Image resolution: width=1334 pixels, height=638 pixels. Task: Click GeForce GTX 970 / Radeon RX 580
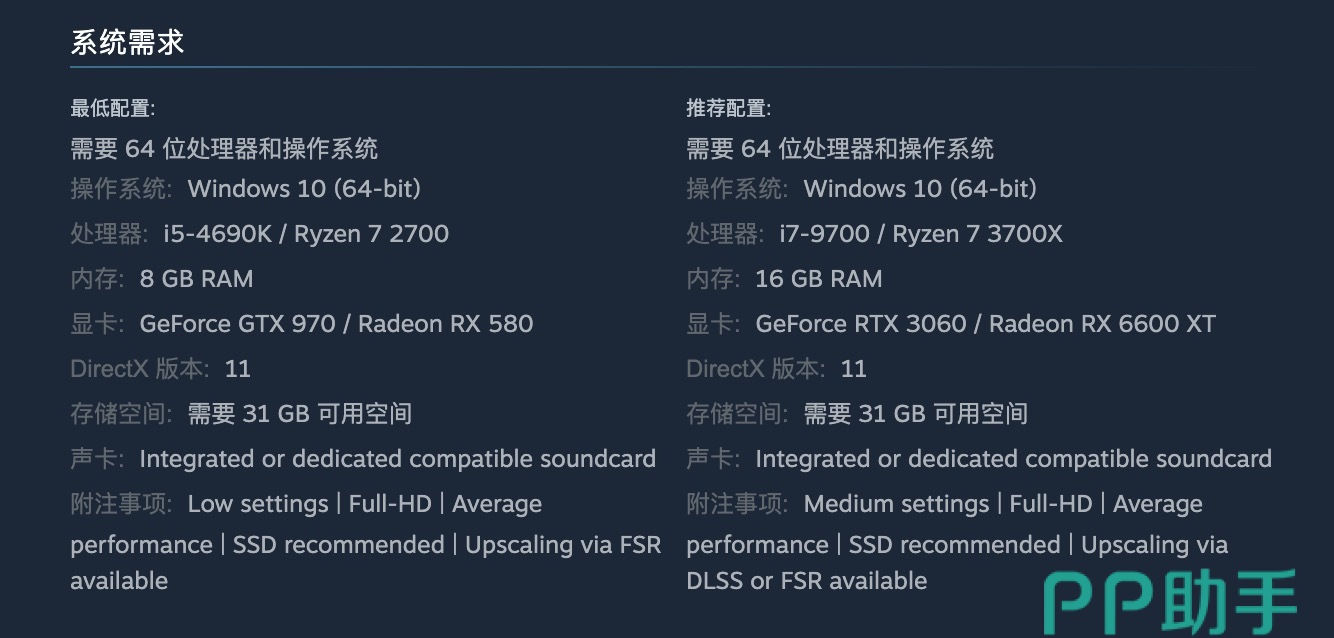tap(336, 324)
